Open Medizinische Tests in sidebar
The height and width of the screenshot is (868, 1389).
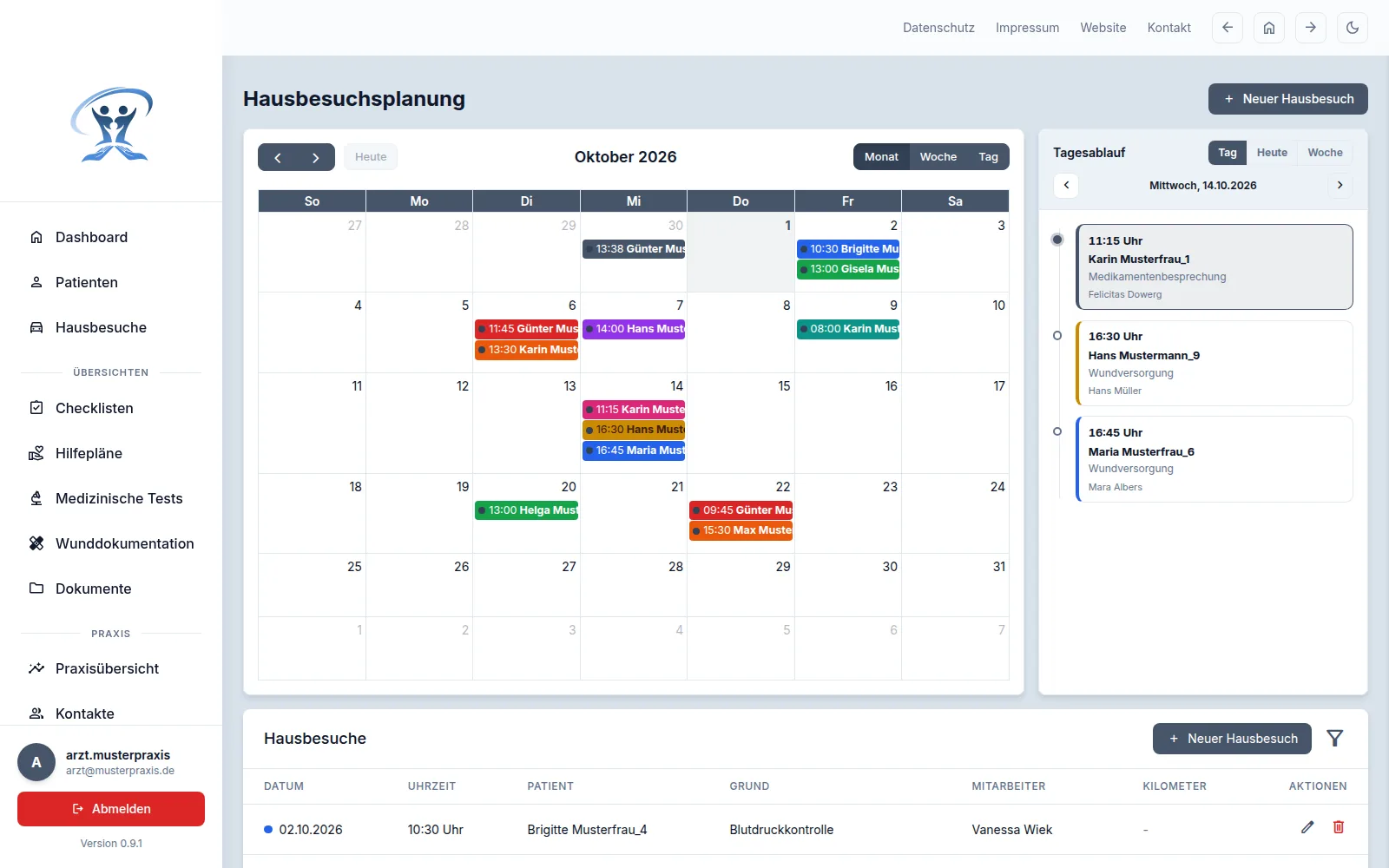point(111,498)
